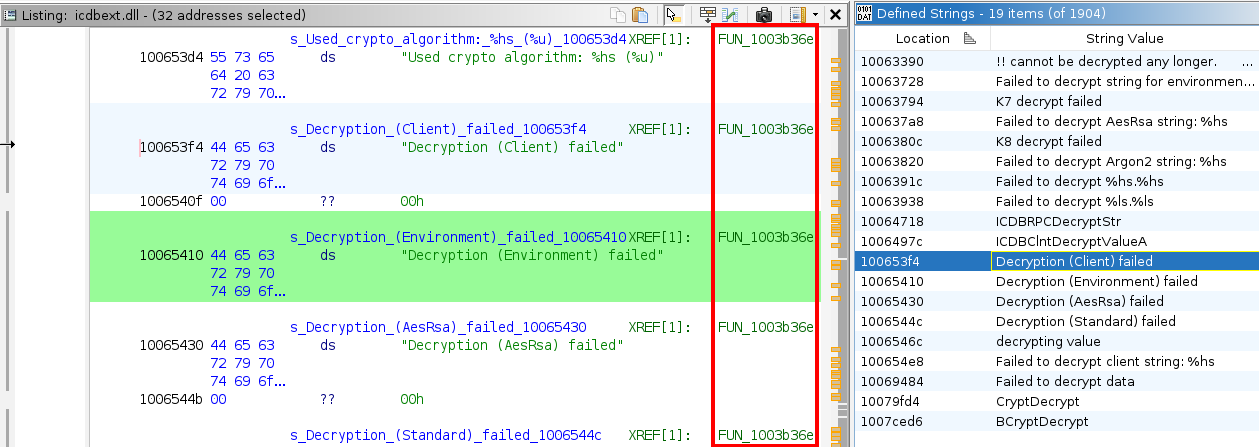Select the 'decrypting value' string row

coord(1056,341)
